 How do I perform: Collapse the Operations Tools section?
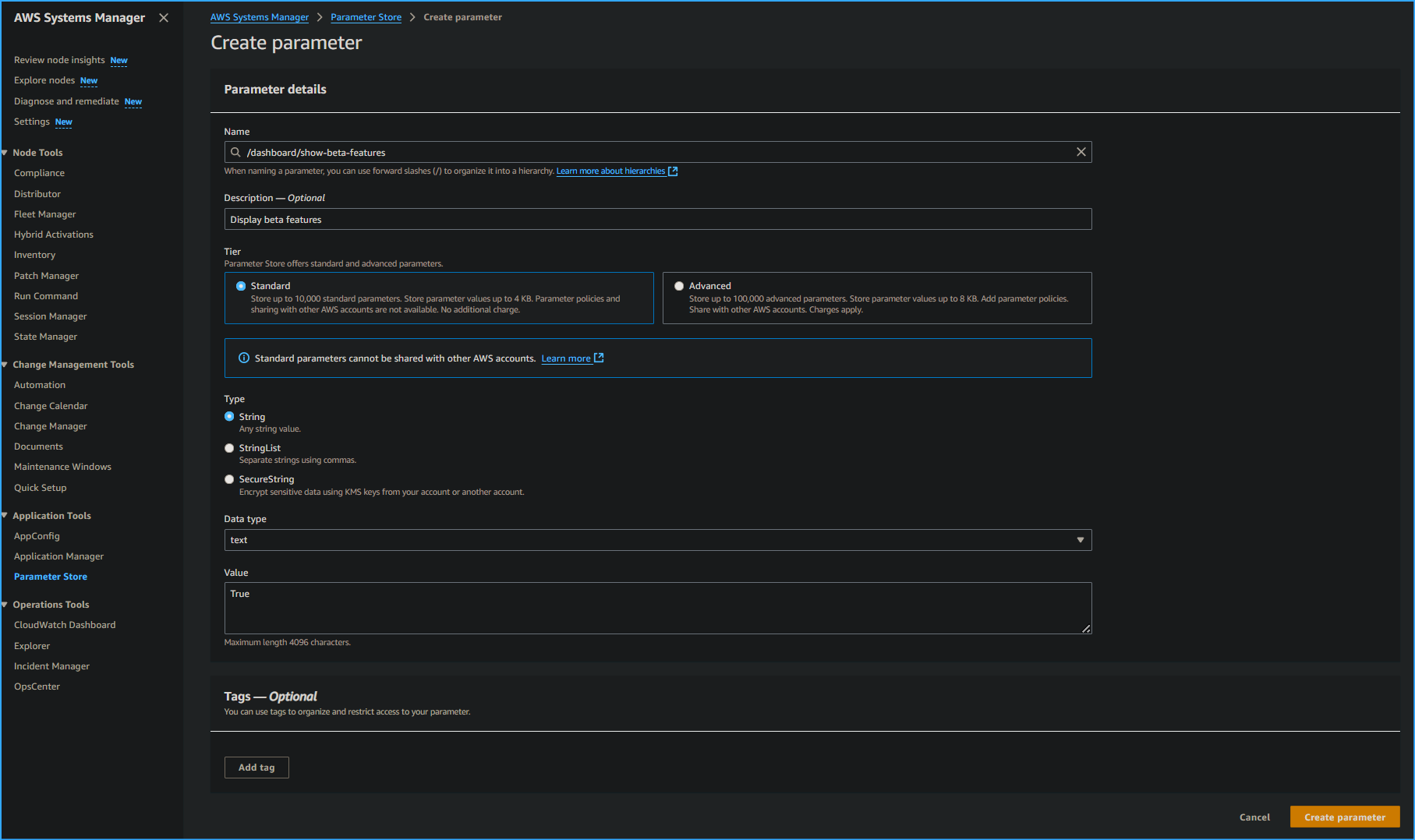tap(5, 604)
